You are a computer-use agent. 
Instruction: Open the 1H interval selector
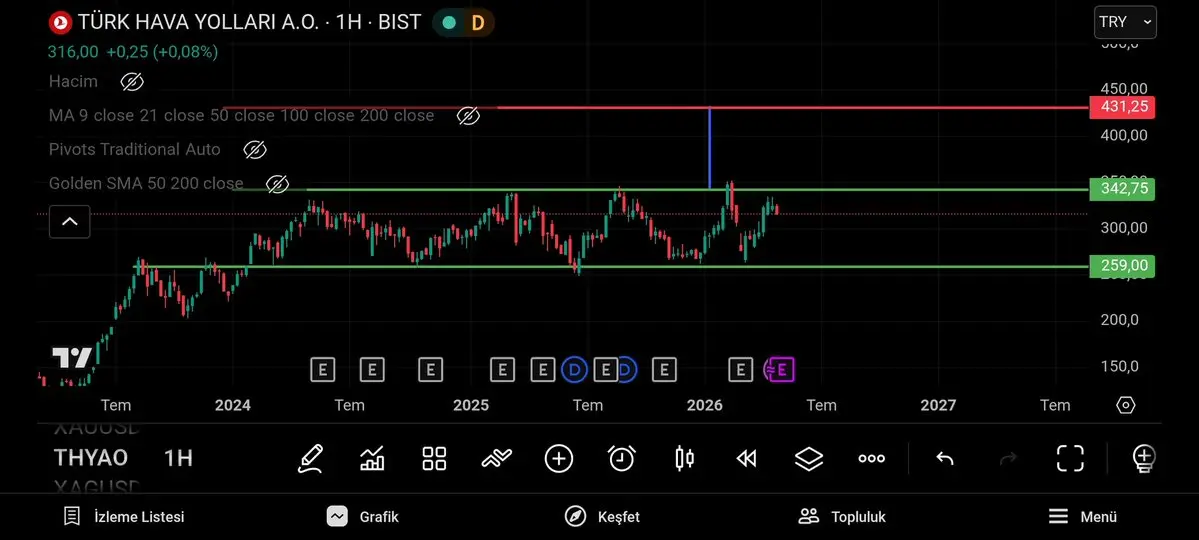178,458
